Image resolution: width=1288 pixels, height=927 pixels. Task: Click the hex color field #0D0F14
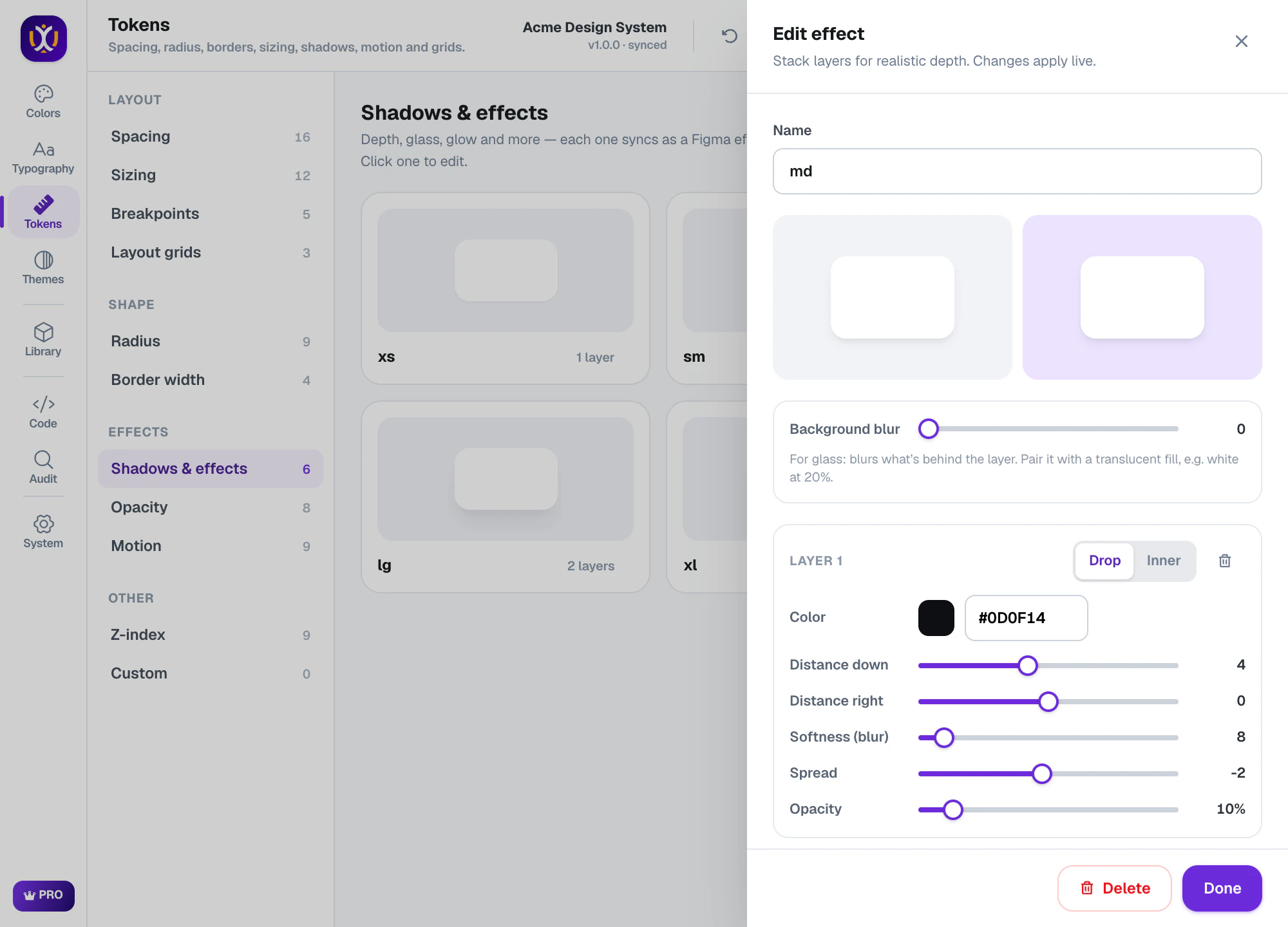tap(1027, 618)
